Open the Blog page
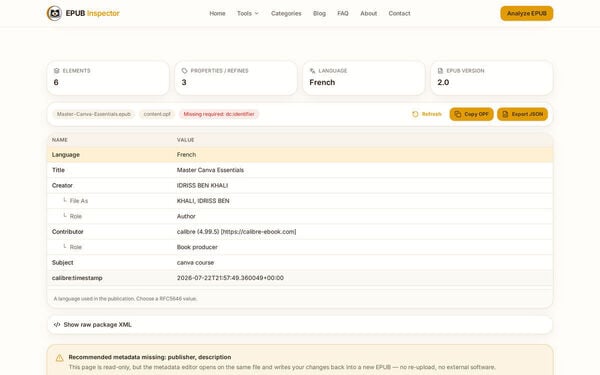The width and height of the screenshot is (600, 375). click(320, 13)
